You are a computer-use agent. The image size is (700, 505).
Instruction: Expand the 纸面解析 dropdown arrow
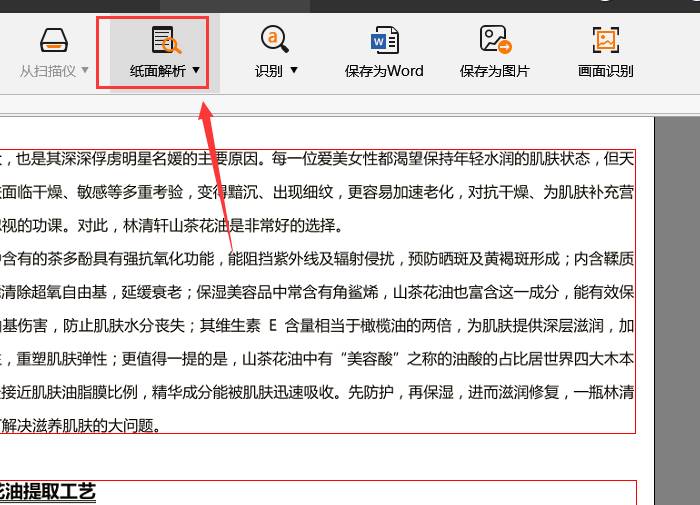(196, 70)
